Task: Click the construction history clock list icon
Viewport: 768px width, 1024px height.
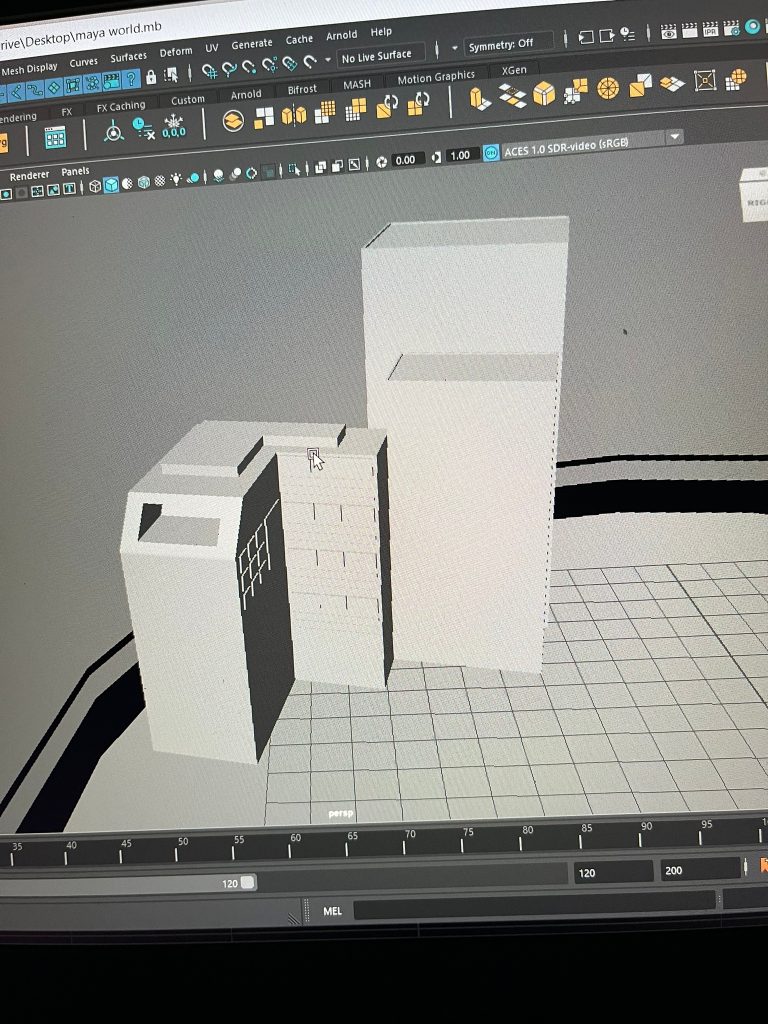Action: tap(628, 34)
